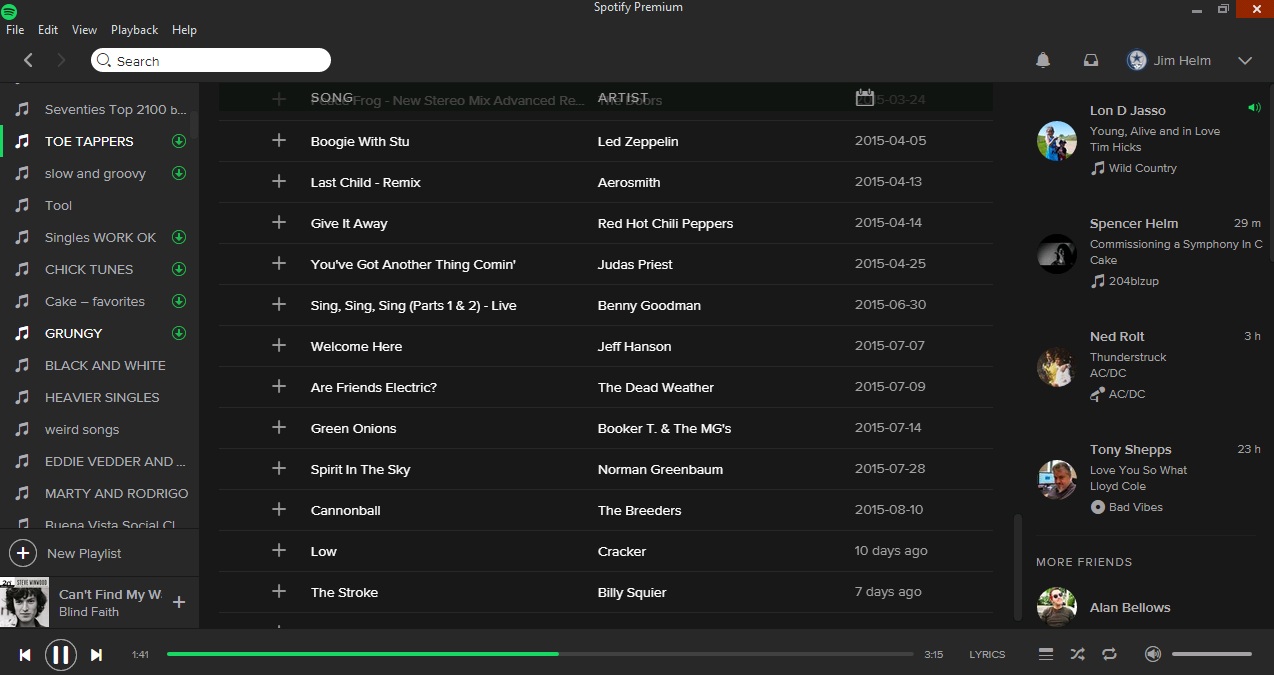Sort tracks by the date added column
Viewport: 1274px width, 675px height.
[865, 98]
